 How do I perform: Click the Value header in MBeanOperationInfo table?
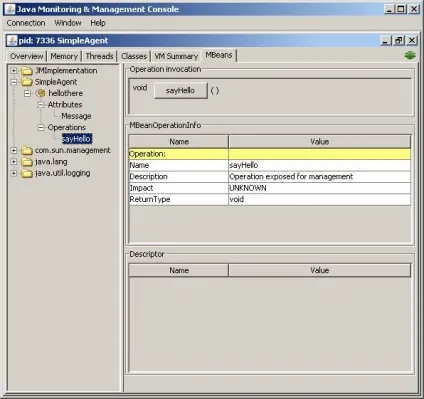click(x=320, y=142)
